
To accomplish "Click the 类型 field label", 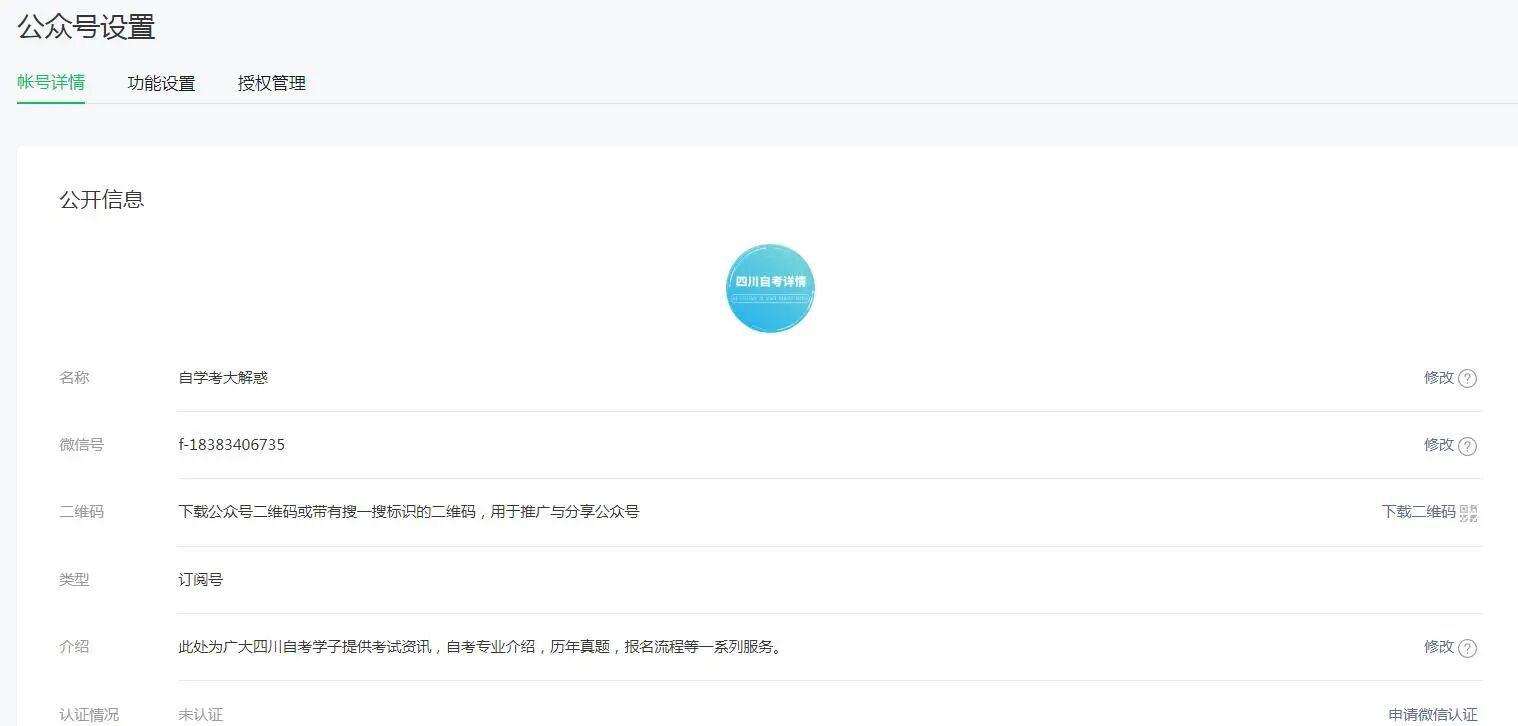I will tap(74, 579).
